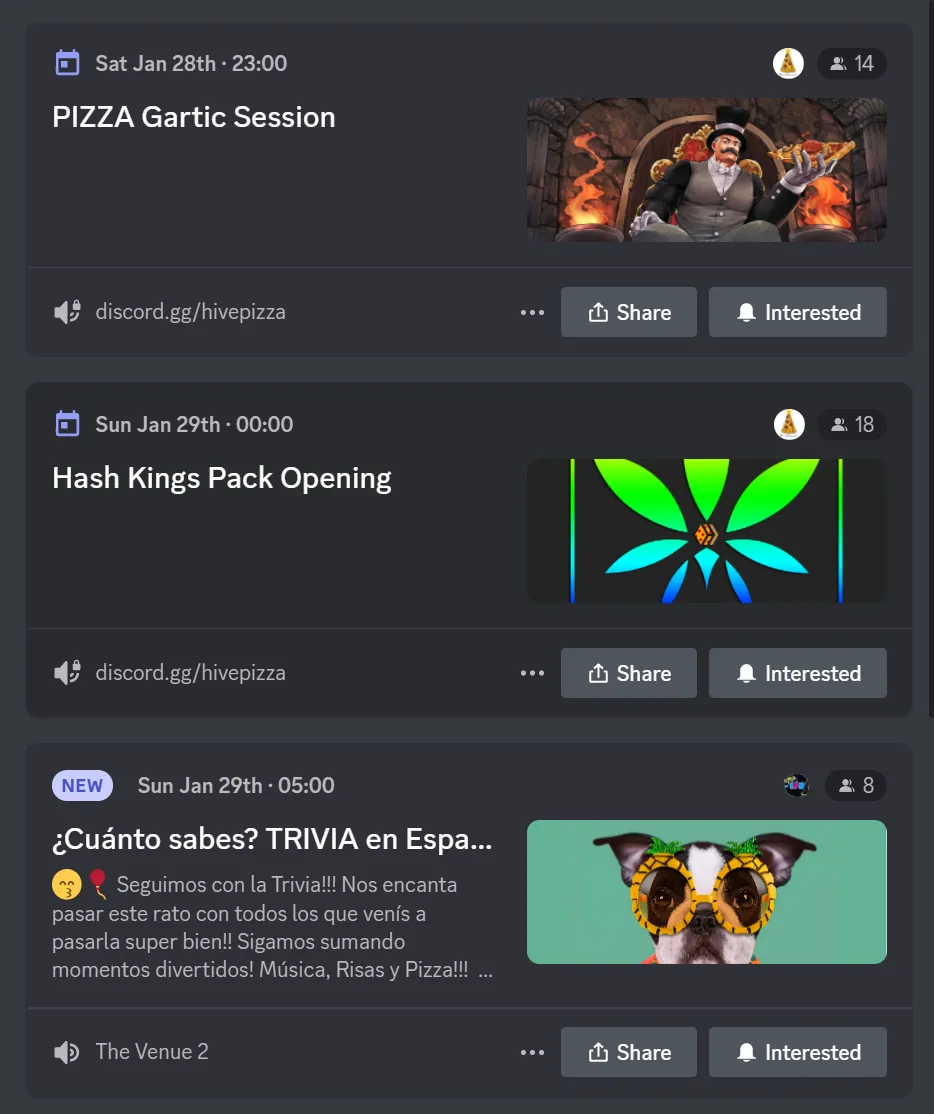Open more options menu for Hash Kings event
This screenshot has width=934, height=1114.
(x=532, y=673)
